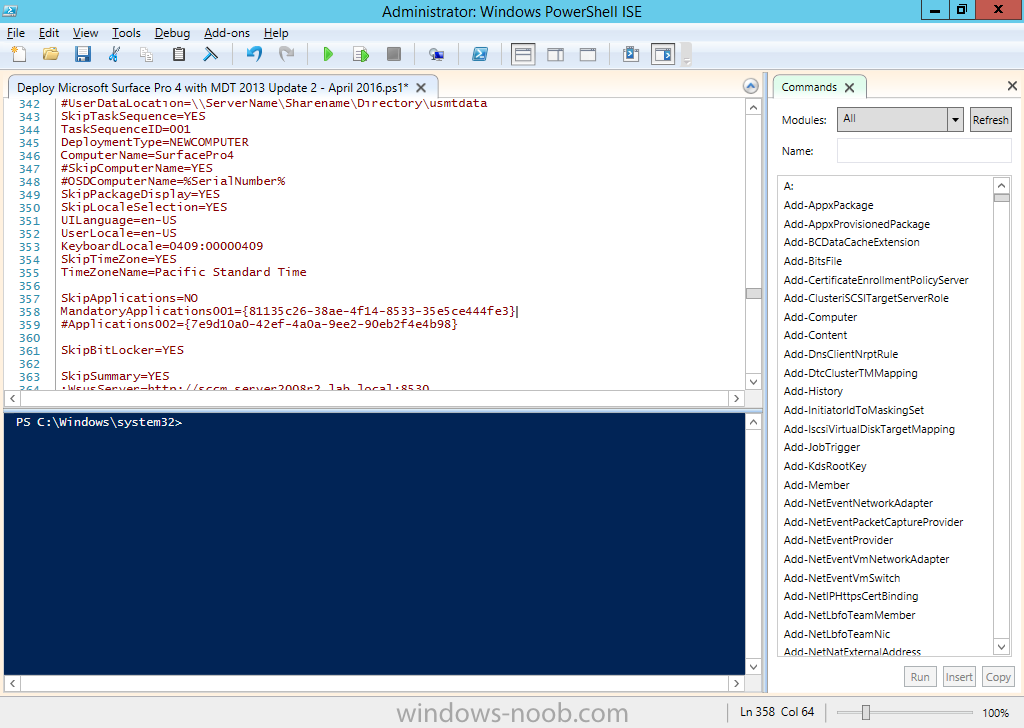Cut selection using scissors icon

click(x=114, y=54)
